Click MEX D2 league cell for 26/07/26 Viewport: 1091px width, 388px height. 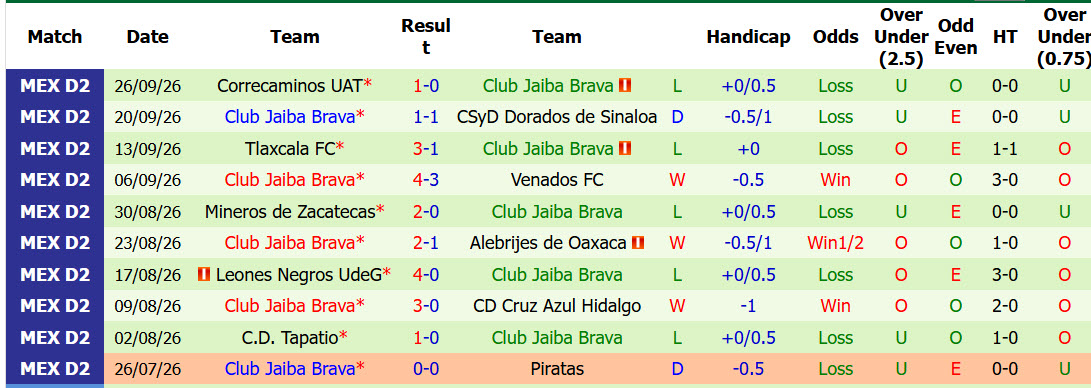55,369
